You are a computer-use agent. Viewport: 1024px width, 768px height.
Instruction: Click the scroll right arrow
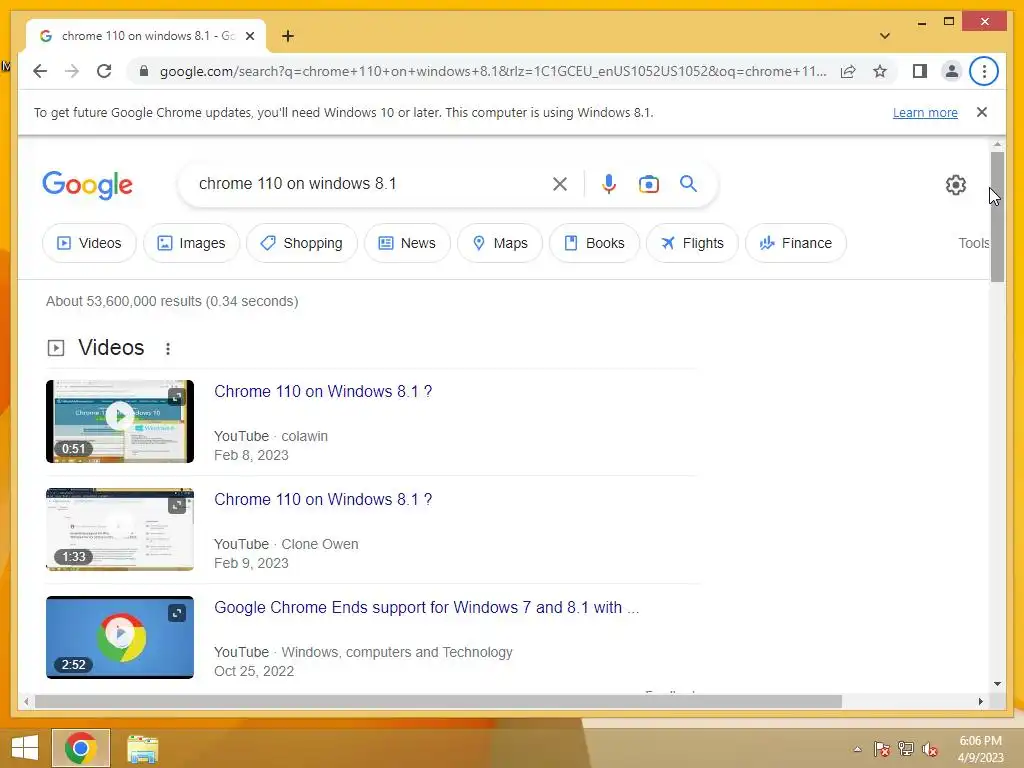coord(980,701)
